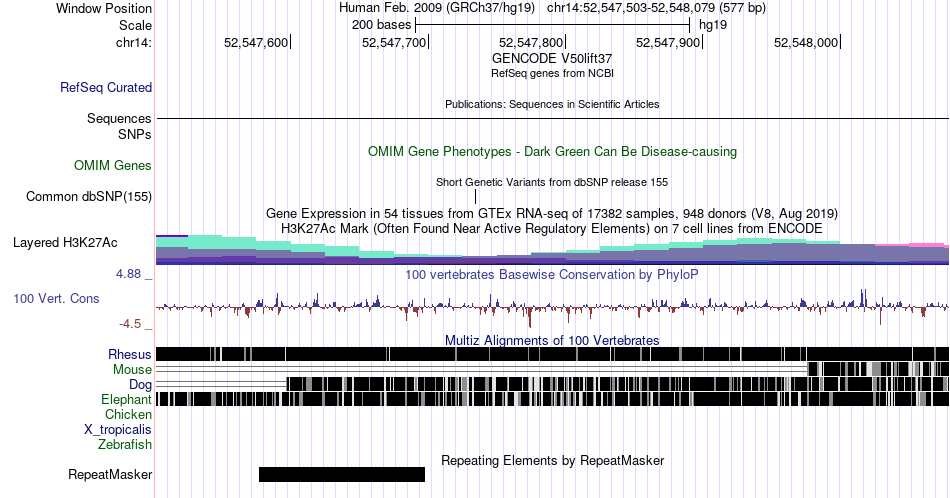950x498 pixels.
Task: Click the layered H3K27Ac signal graph
Action: 552,250
